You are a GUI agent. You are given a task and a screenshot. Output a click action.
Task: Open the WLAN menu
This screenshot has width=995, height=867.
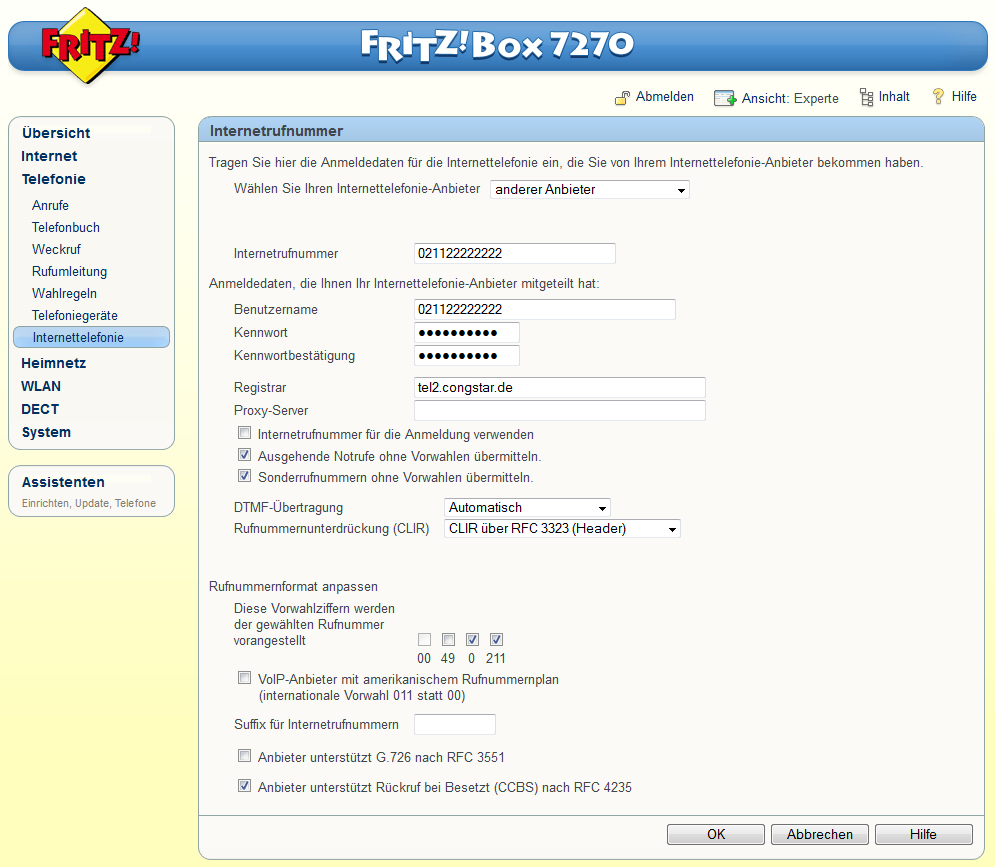coord(41,386)
